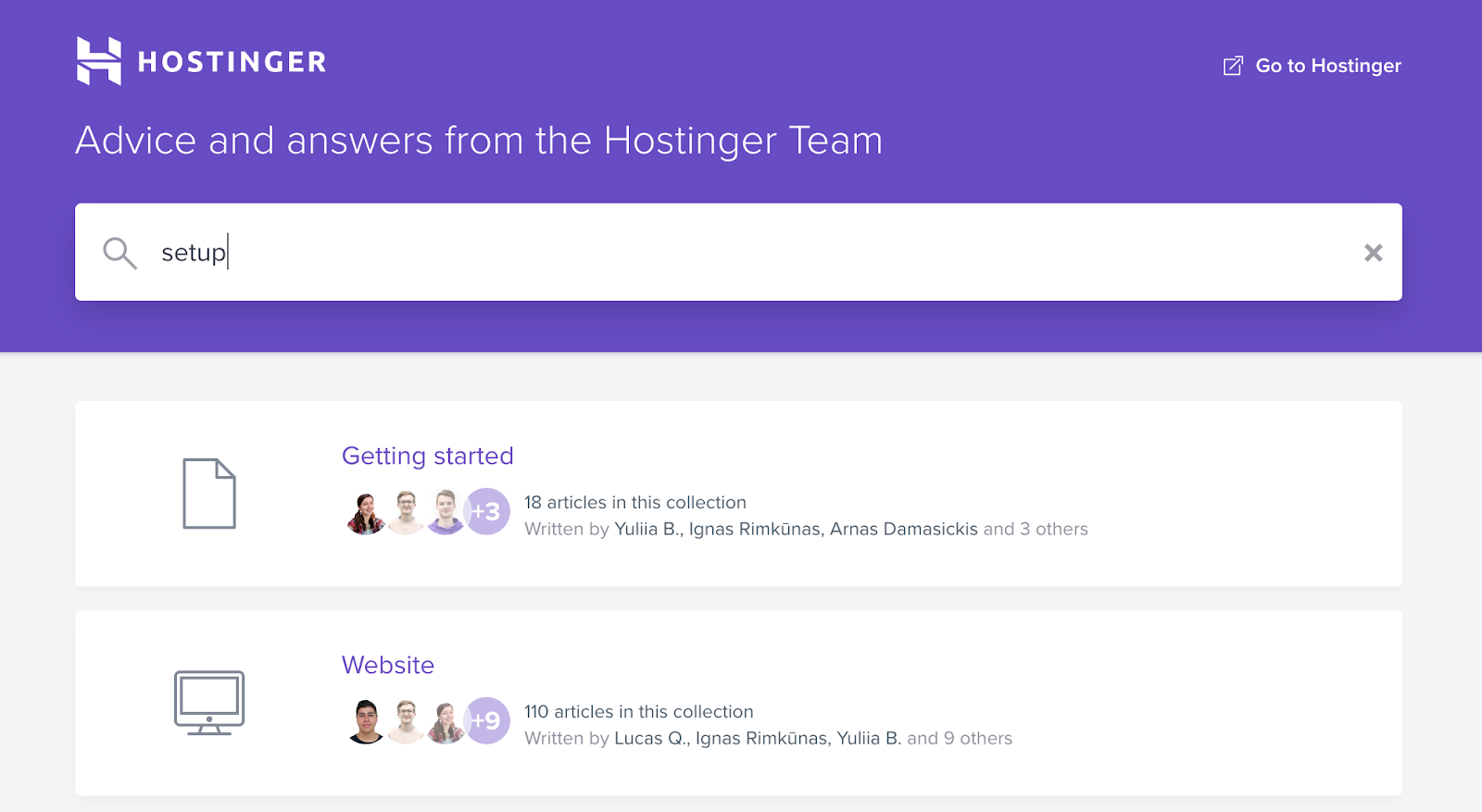This screenshot has width=1482, height=812.
Task: Click the external link icon beside Go to Hostinger
Action: click(1233, 66)
